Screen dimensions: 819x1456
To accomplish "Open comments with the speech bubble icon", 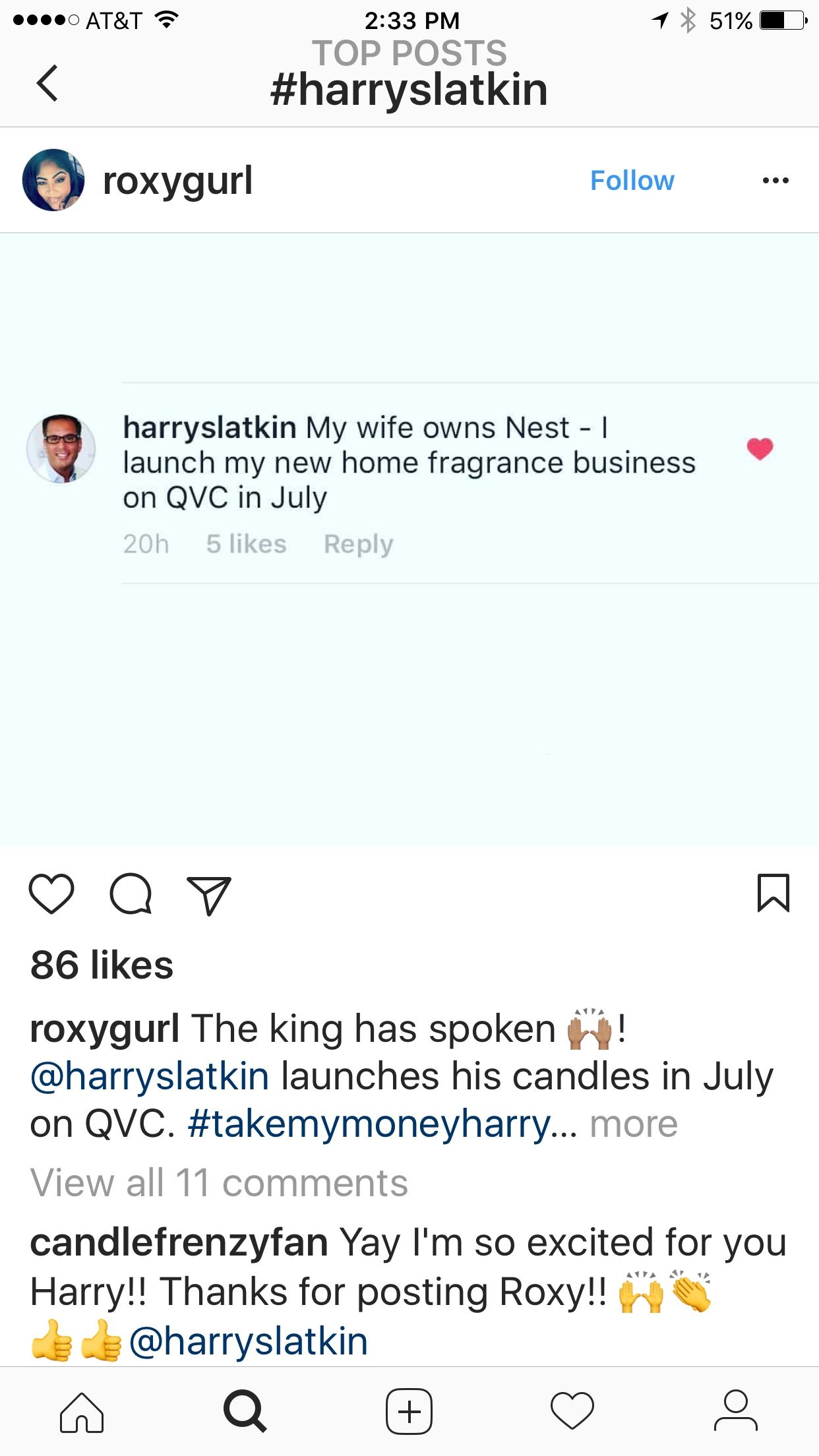I will pos(131,894).
